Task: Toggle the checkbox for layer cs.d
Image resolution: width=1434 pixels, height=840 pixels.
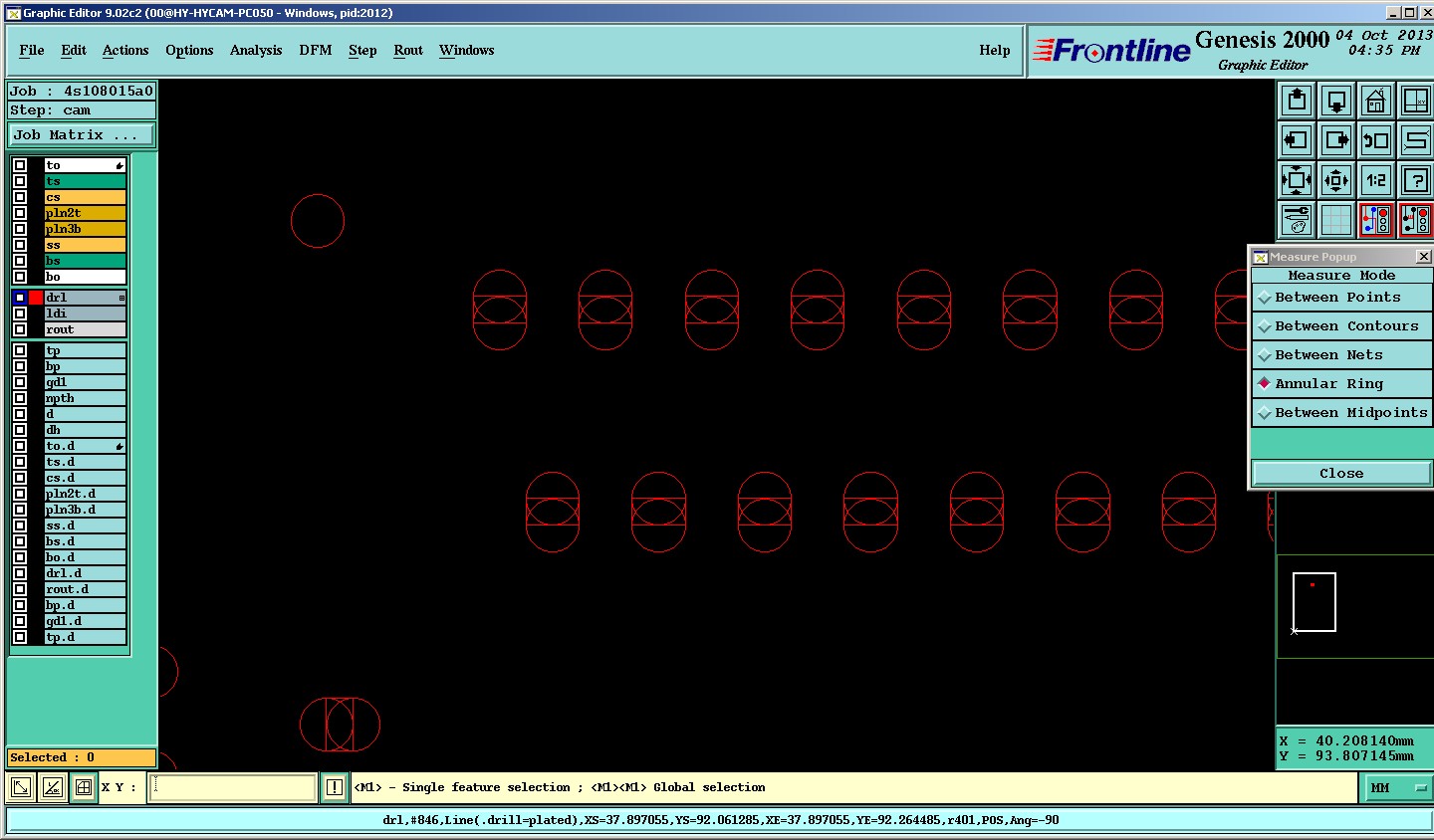Action: [20, 478]
